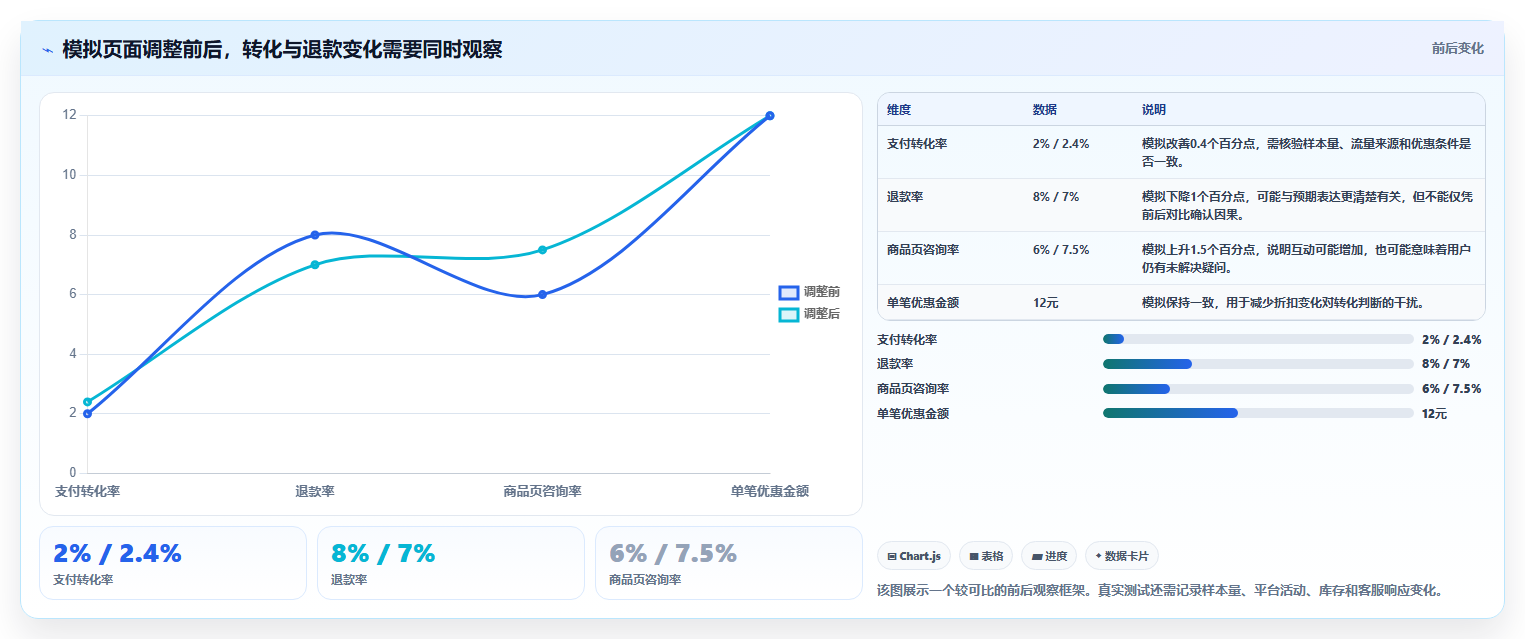Click the icon inside the 表格 chip
This screenshot has height=639, width=1525.
(974, 556)
